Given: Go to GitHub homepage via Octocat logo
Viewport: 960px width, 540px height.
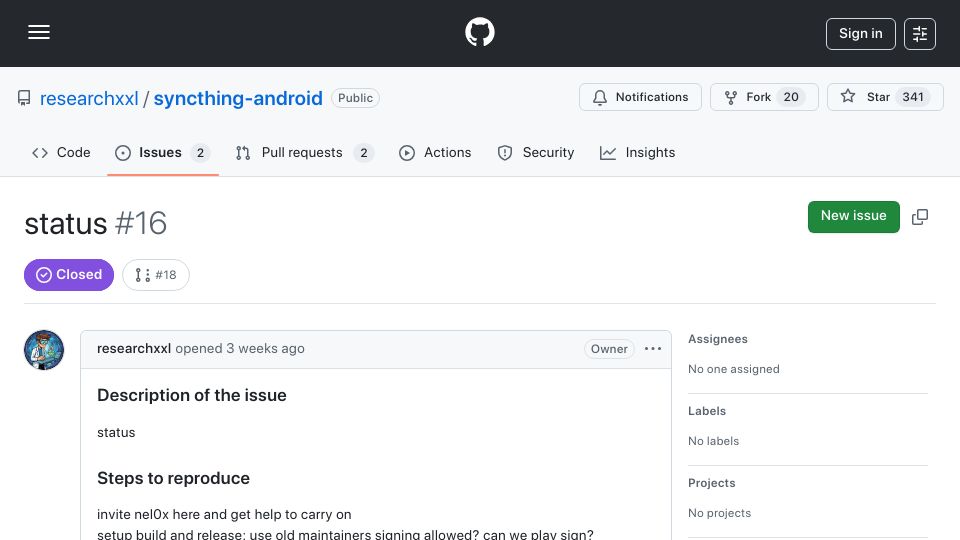Looking at the screenshot, I should point(479,32).
